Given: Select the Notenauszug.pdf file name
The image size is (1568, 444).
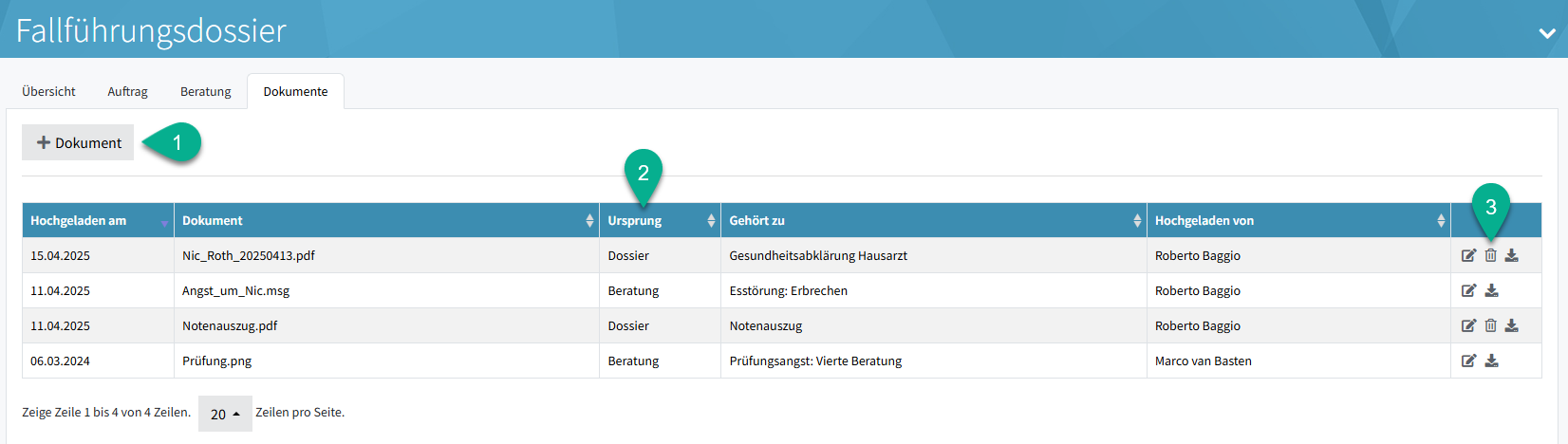Looking at the screenshot, I should (x=230, y=325).
